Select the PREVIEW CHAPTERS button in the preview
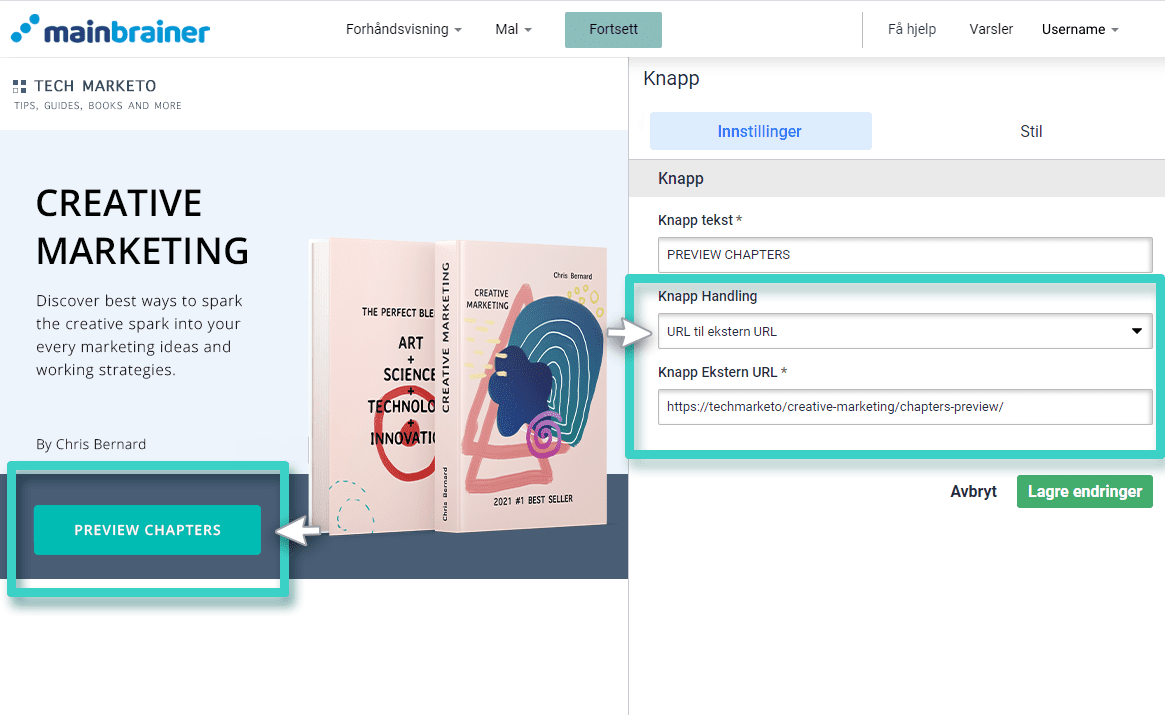Screen dimensions: 1165x715 pyautogui.click(x=147, y=529)
